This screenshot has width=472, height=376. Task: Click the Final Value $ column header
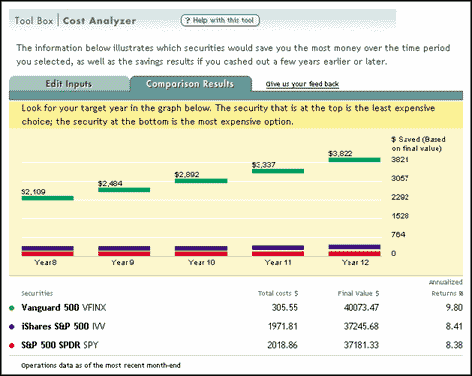[x=358, y=293]
